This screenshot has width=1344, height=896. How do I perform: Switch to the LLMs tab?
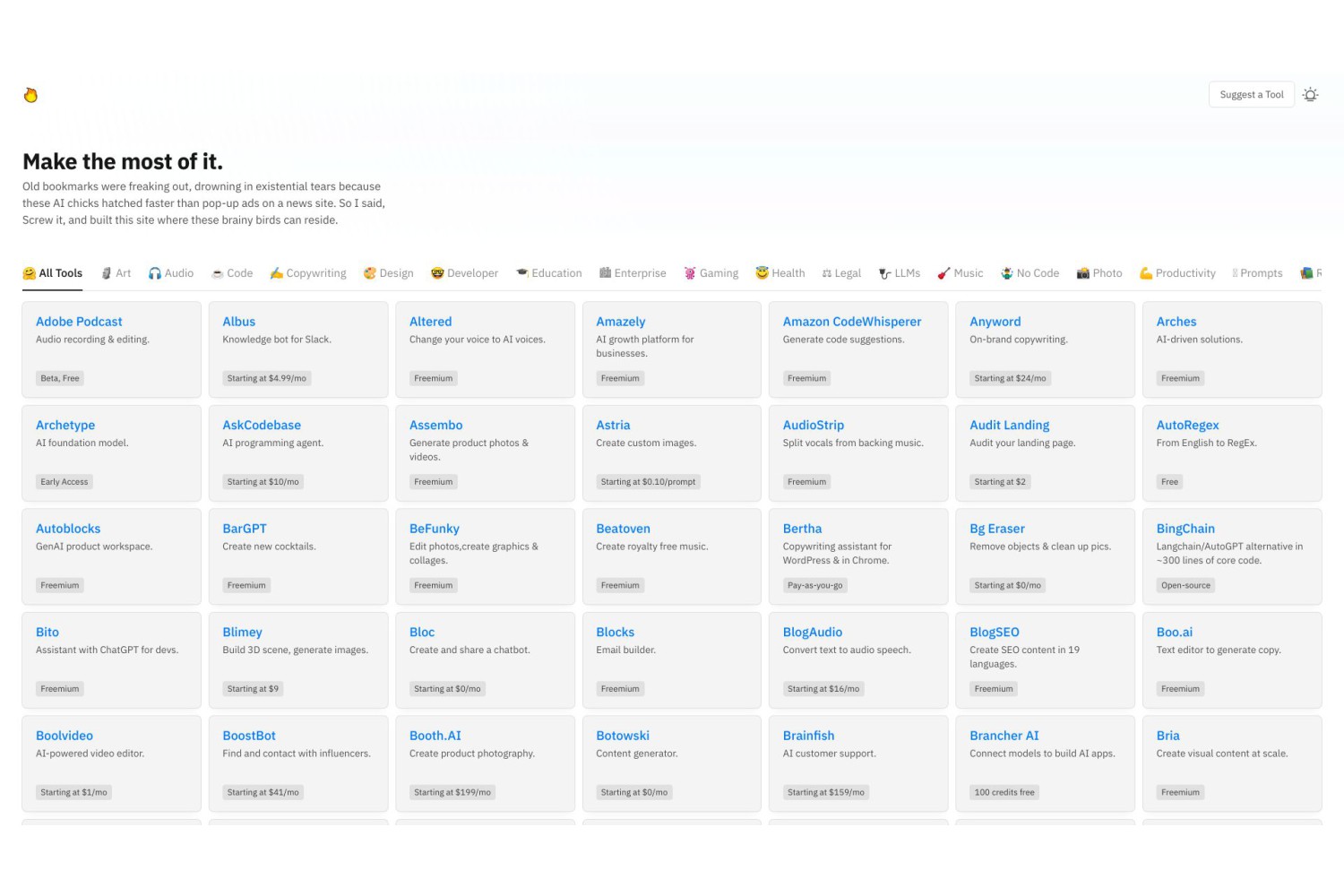900,273
